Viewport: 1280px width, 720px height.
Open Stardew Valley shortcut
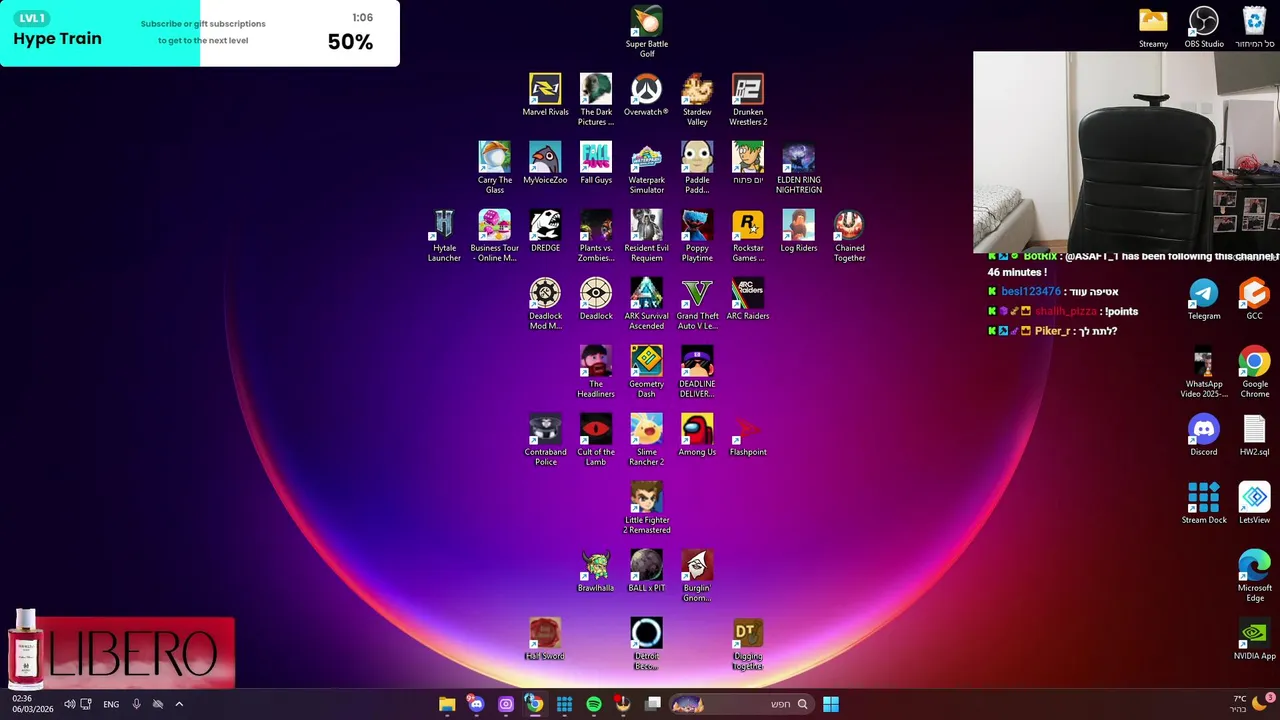click(697, 99)
